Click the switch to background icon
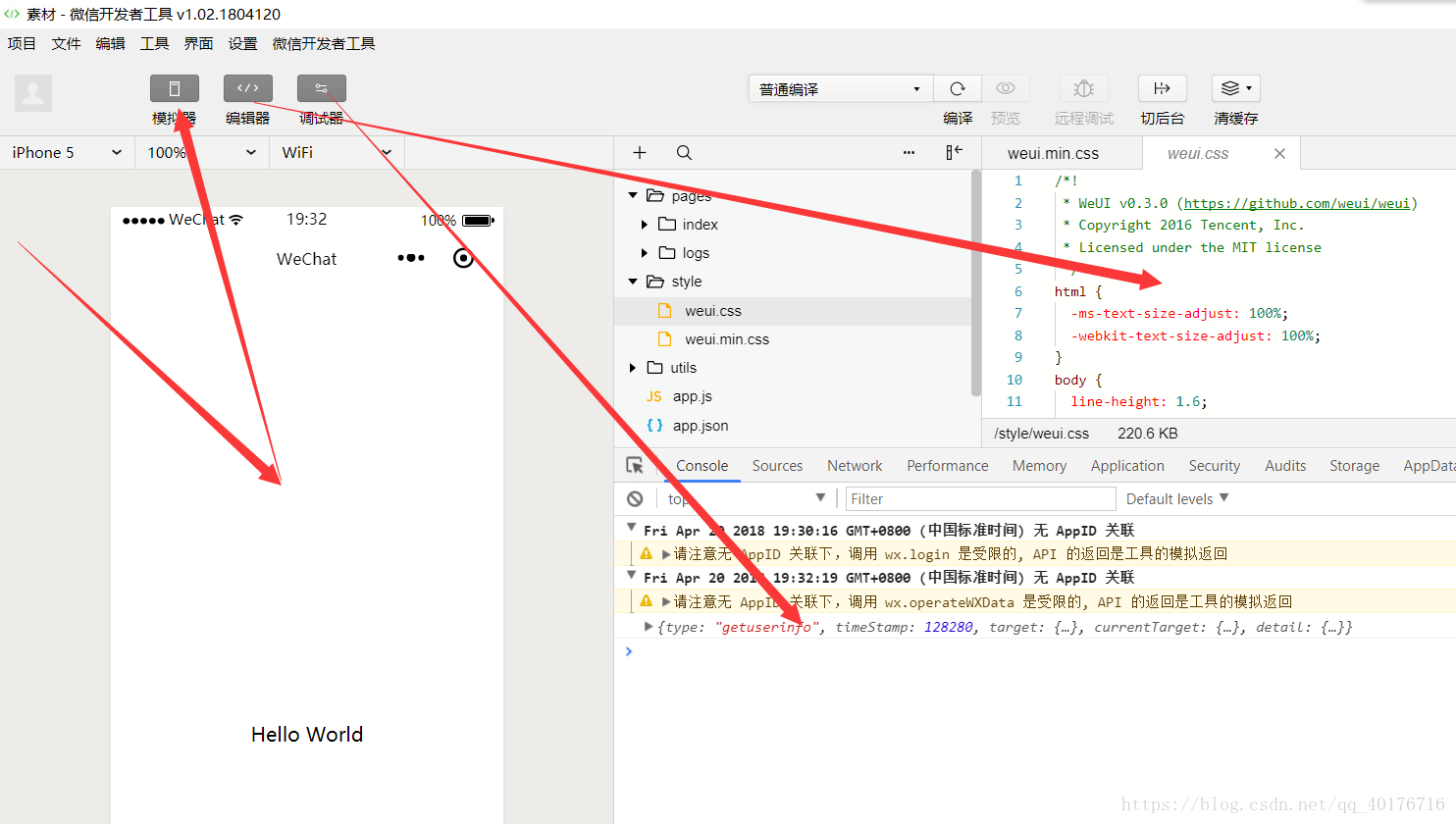 tap(1163, 88)
